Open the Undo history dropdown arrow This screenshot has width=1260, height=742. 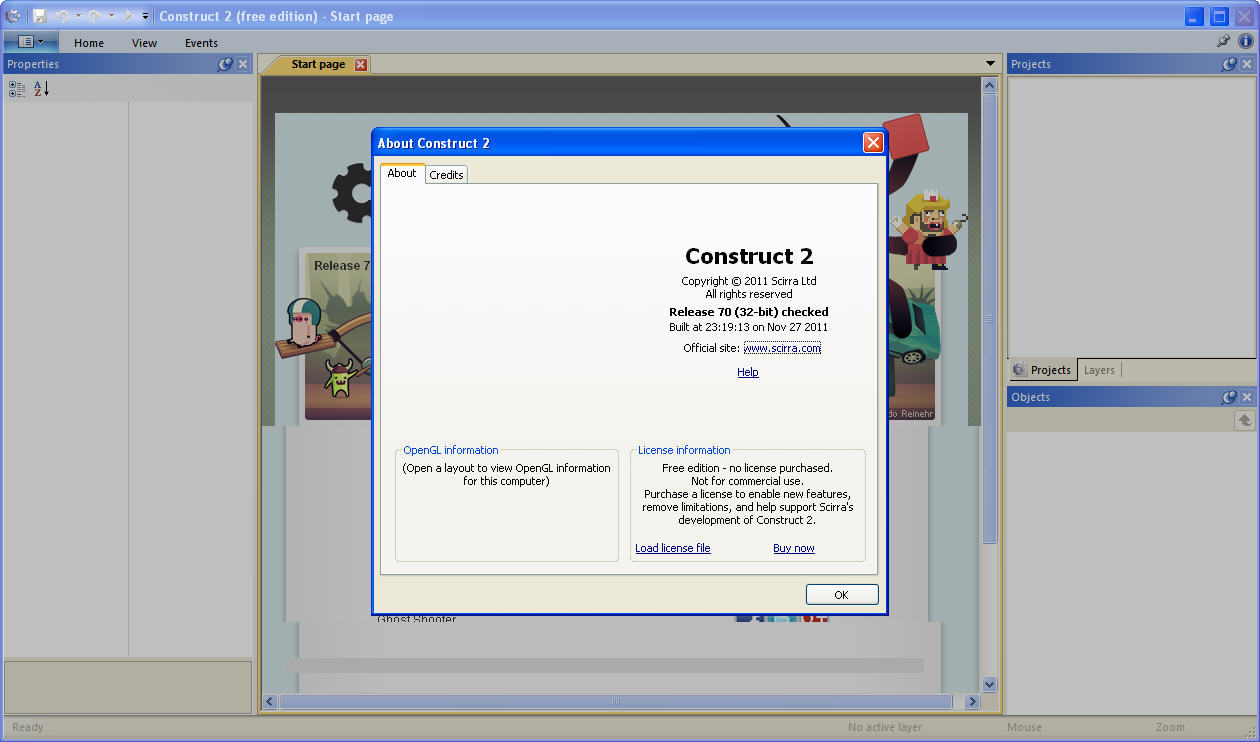click(x=78, y=16)
